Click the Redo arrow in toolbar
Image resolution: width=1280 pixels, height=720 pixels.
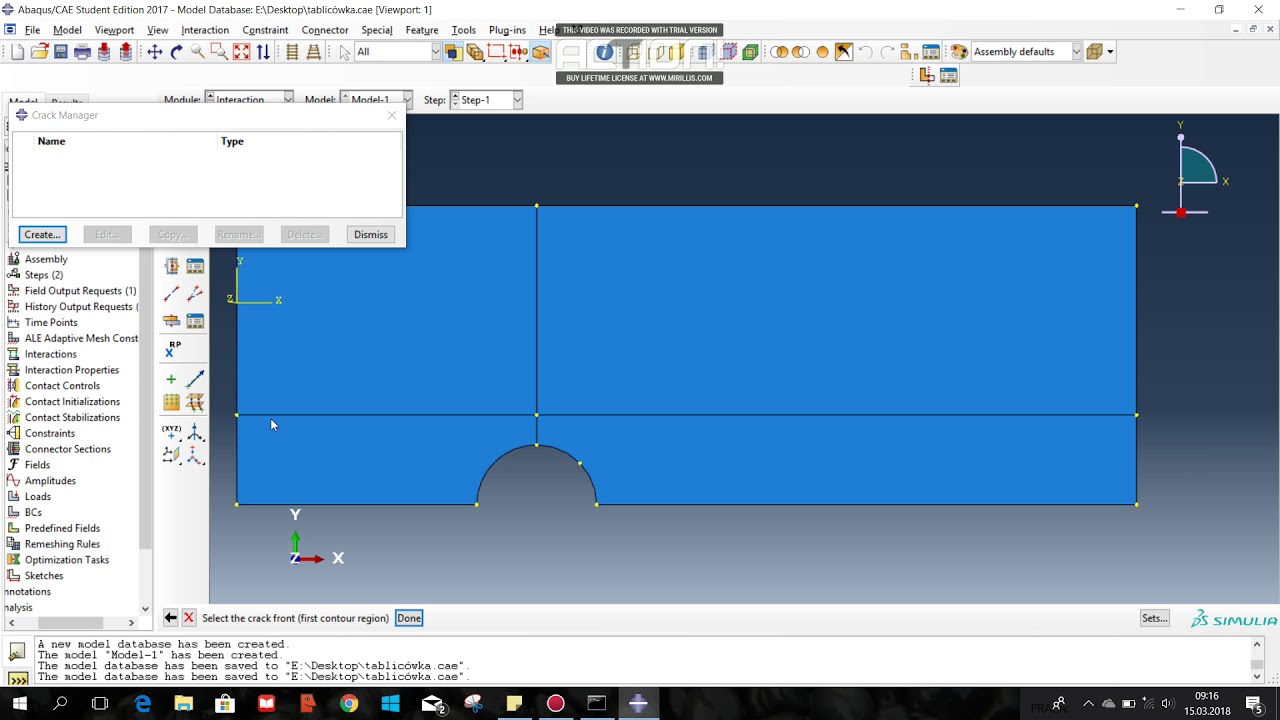[x=887, y=52]
